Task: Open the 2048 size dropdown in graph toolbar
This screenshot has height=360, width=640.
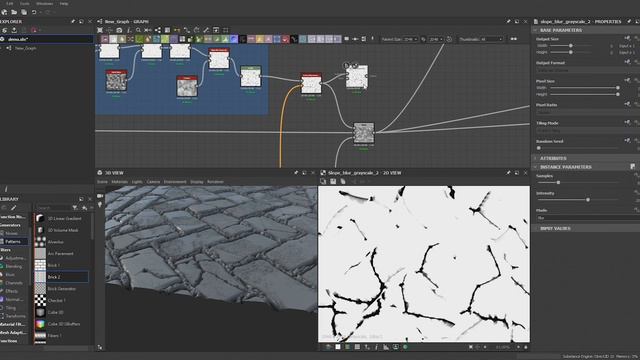Action: click(x=436, y=39)
